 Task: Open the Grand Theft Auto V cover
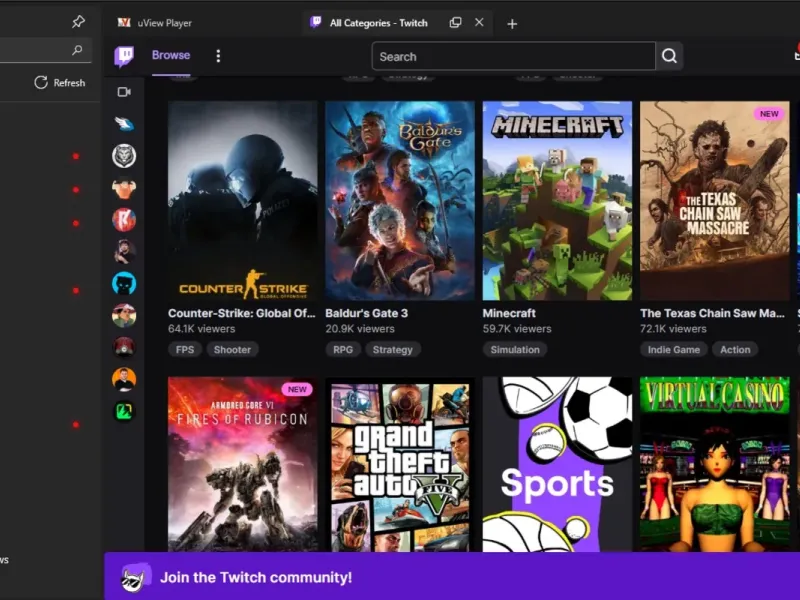coord(399,464)
